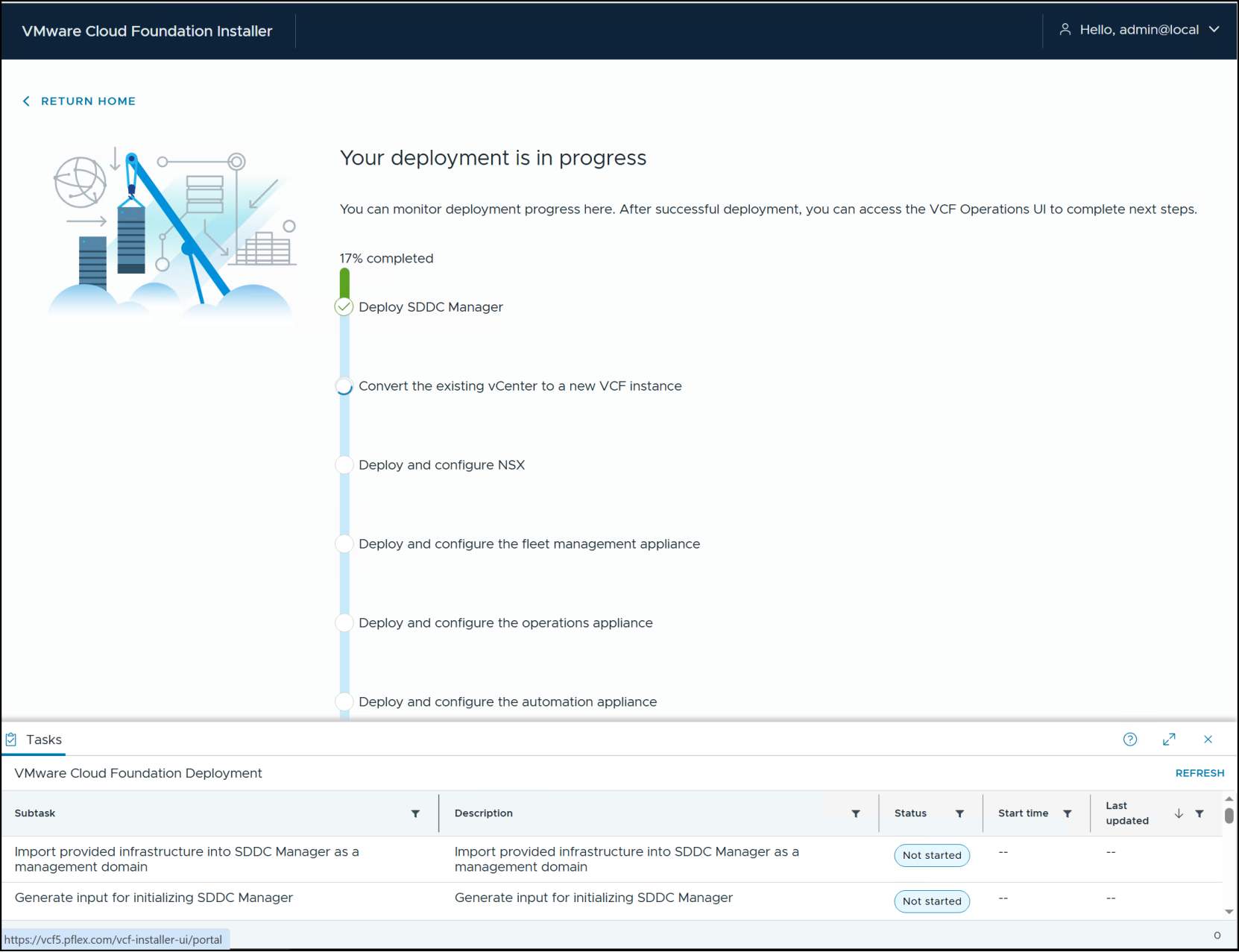The width and height of the screenshot is (1239, 952).
Task: Click the table scroll up arrow
Action: tap(1229, 798)
